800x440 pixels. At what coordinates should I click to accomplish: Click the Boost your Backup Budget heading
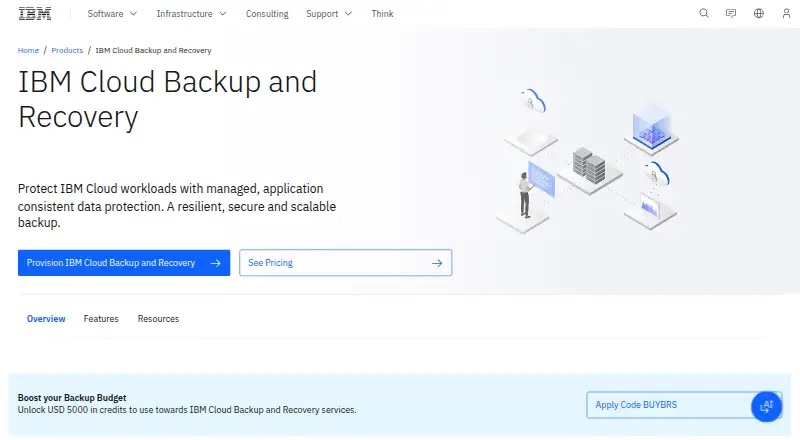(x=72, y=398)
